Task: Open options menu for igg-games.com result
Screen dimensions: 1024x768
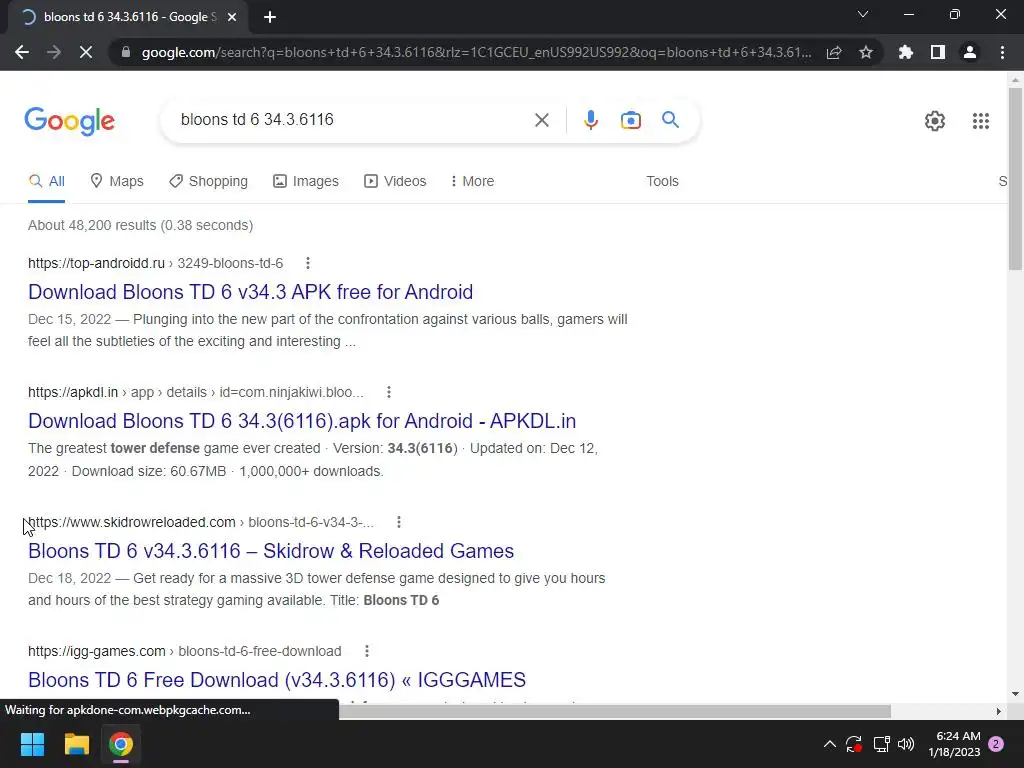Action: pos(366,651)
